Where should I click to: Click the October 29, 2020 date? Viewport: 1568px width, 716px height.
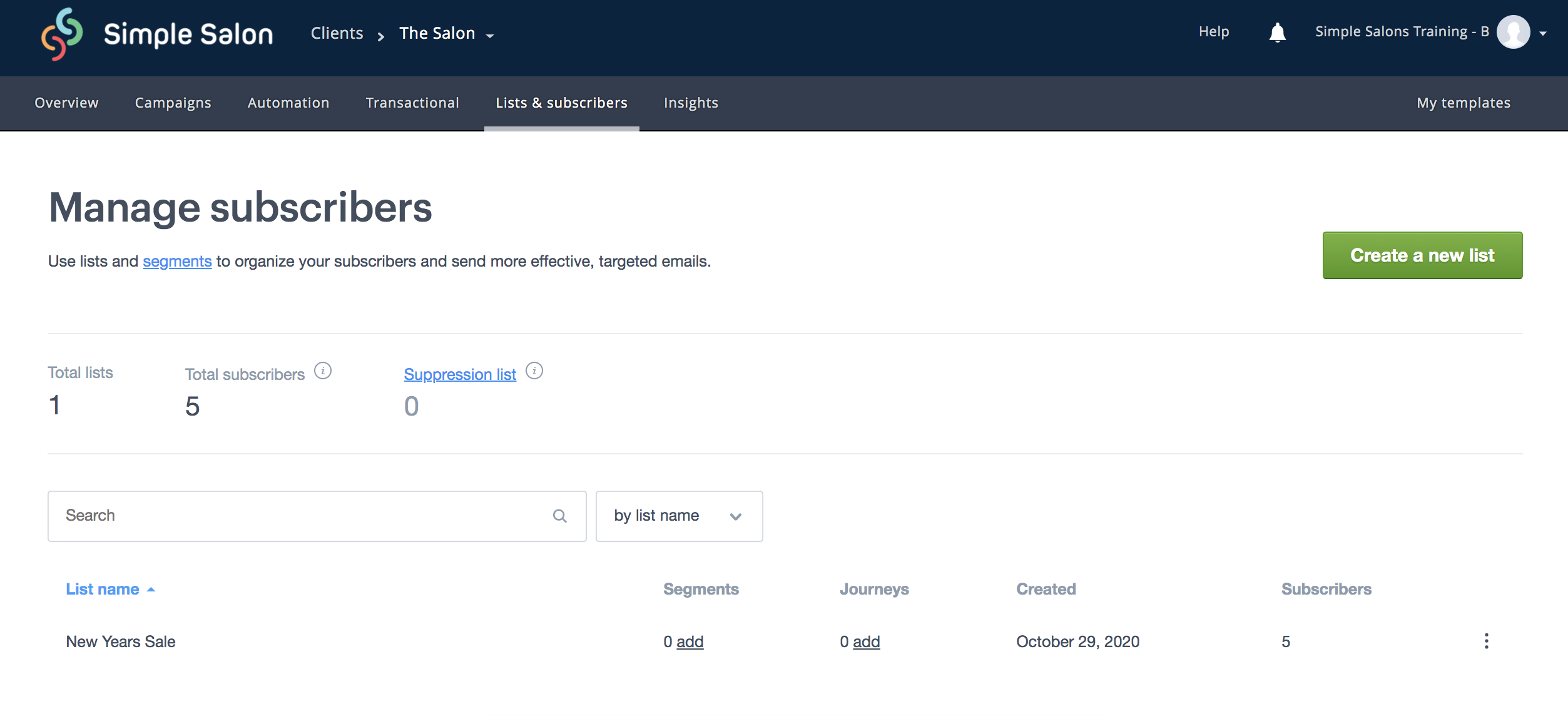point(1077,642)
